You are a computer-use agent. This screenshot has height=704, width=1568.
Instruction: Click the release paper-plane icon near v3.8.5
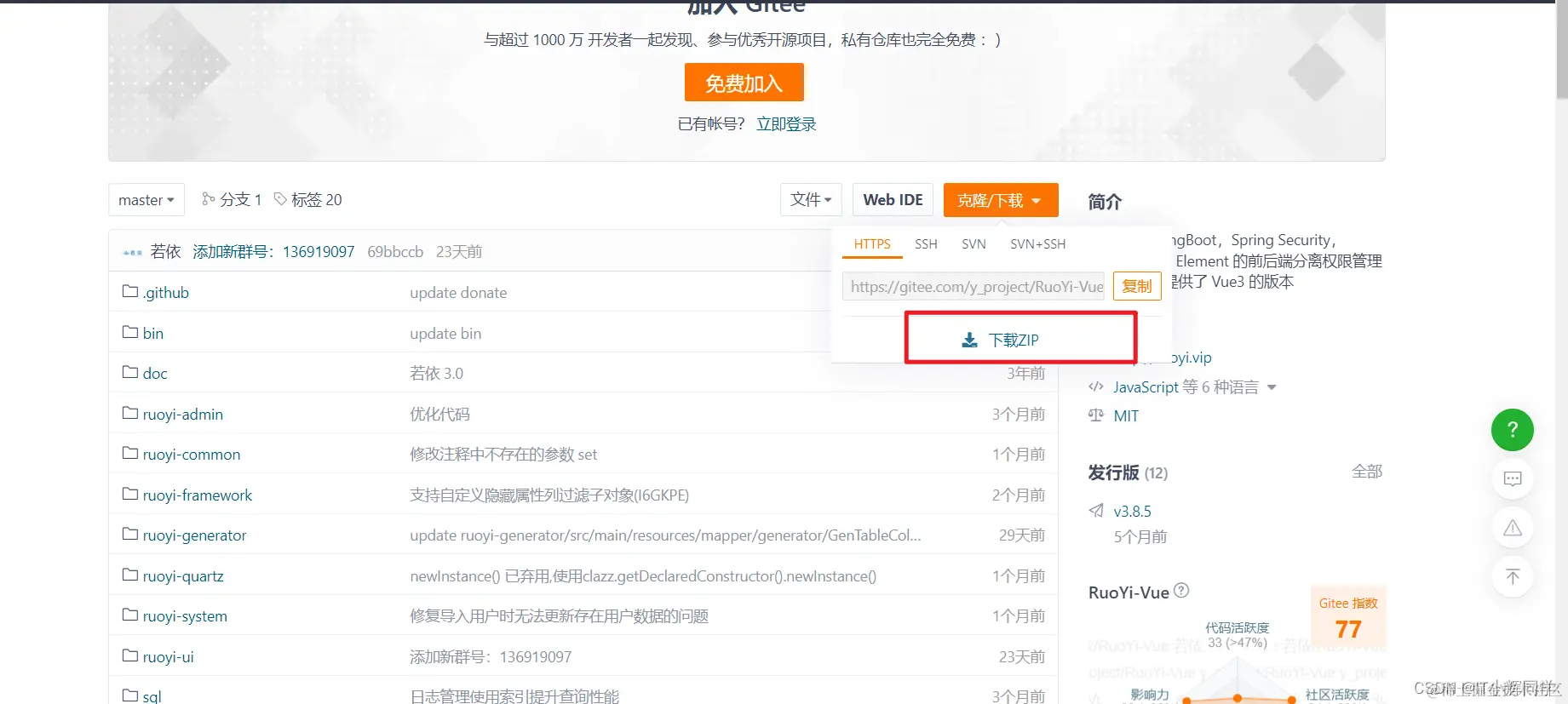point(1096,511)
